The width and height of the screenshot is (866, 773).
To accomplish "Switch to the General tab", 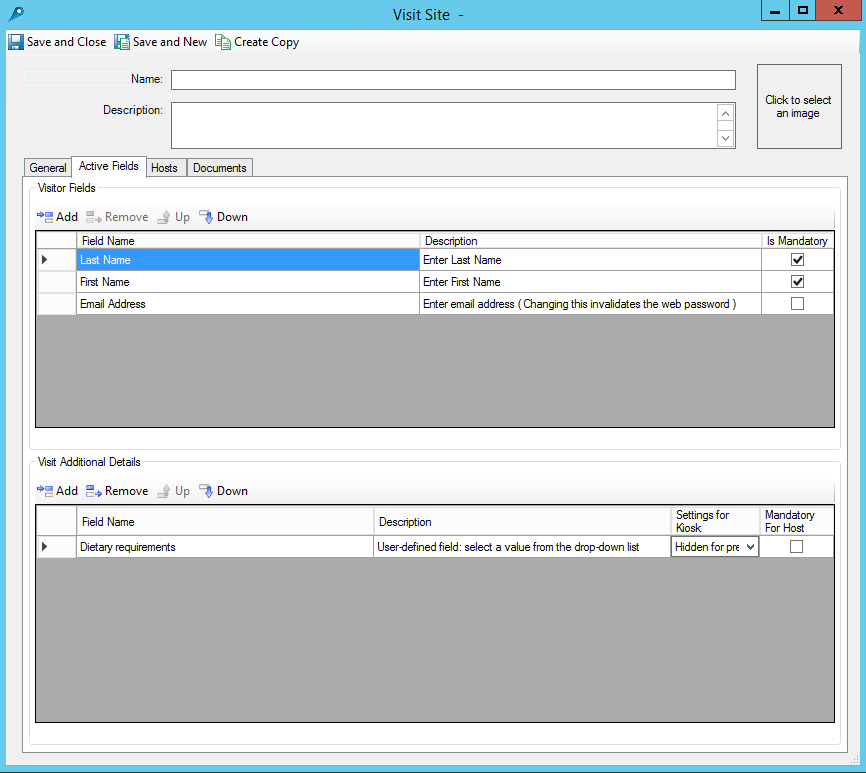I will click(x=48, y=168).
